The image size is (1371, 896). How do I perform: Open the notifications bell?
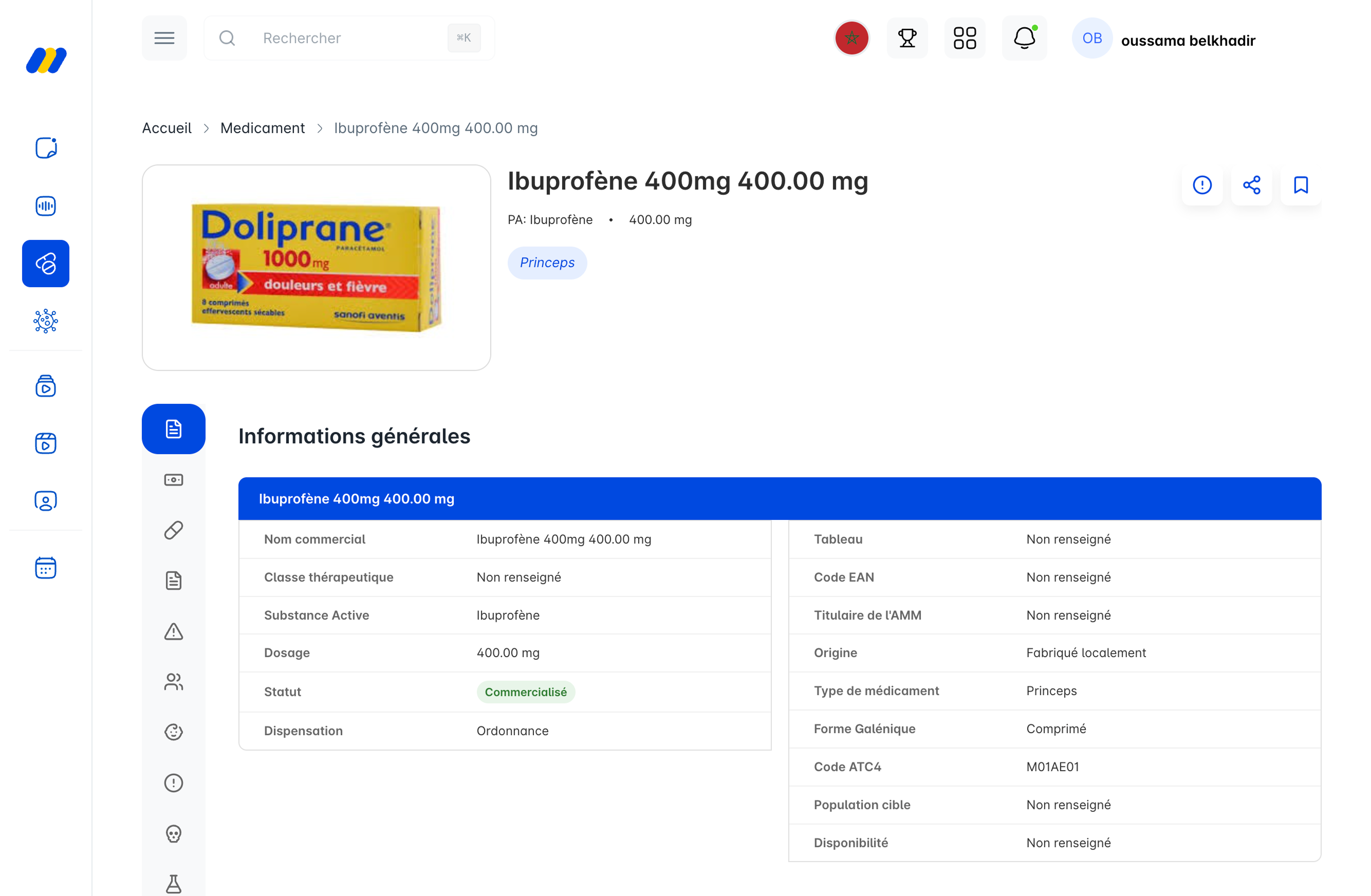click(1024, 38)
